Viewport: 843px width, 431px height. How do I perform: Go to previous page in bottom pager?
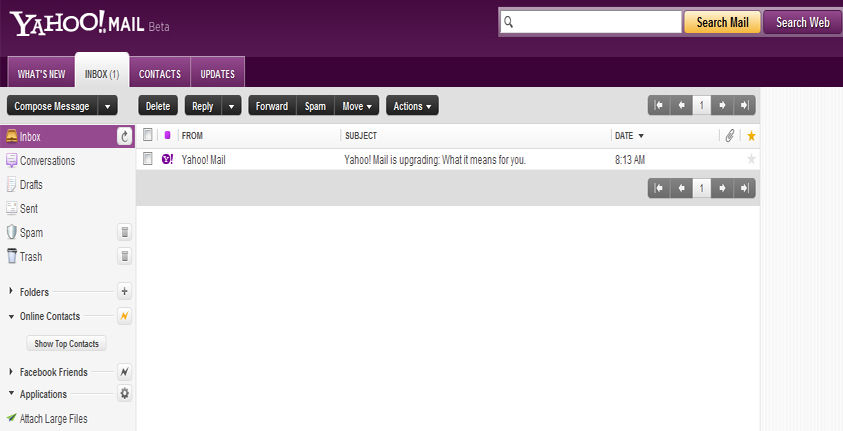pyautogui.click(x=681, y=188)
